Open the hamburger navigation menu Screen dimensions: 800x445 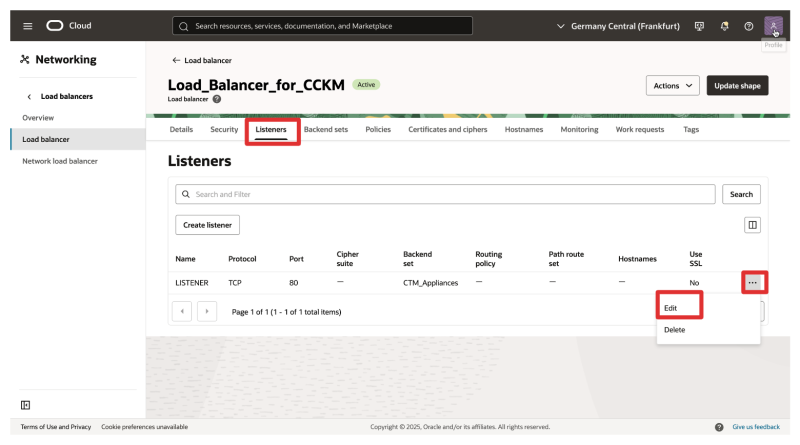pyautogui.click(x=27, y=25)
